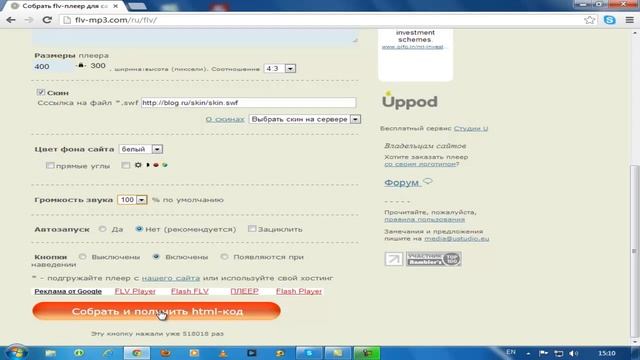Open the 4:3 aspect ratio dropdown
640x360 pixels.
pyautogui.click(x=280, y=69)
